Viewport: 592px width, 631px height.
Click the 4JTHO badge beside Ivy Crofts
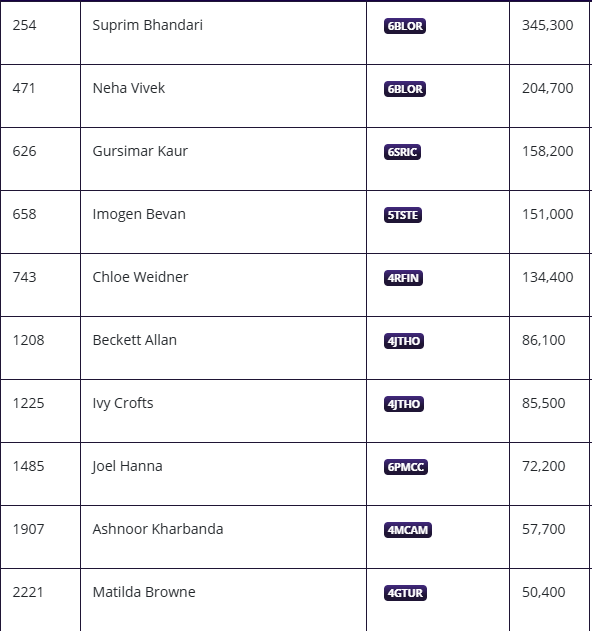coord(404,404)
